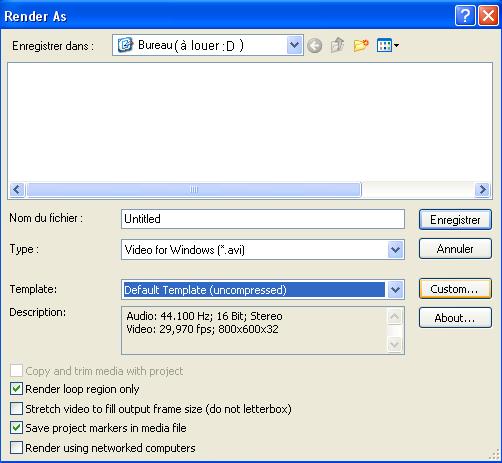Expand the Enregistrer dans location dropdown

[294, 45]
